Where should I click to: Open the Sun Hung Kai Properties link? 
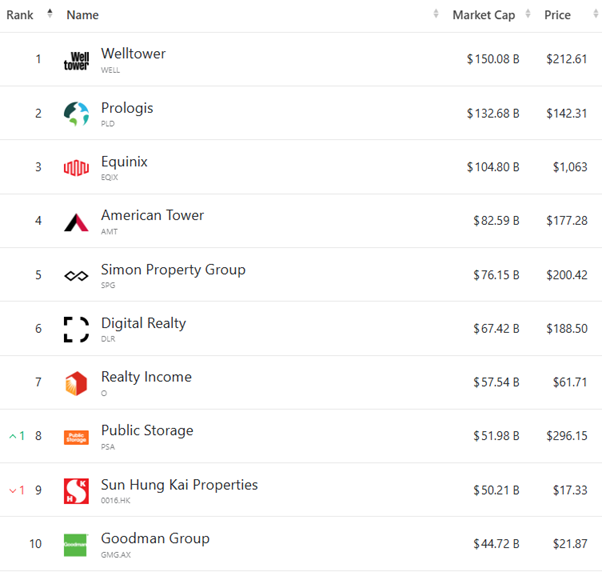(x=179, y=485)
